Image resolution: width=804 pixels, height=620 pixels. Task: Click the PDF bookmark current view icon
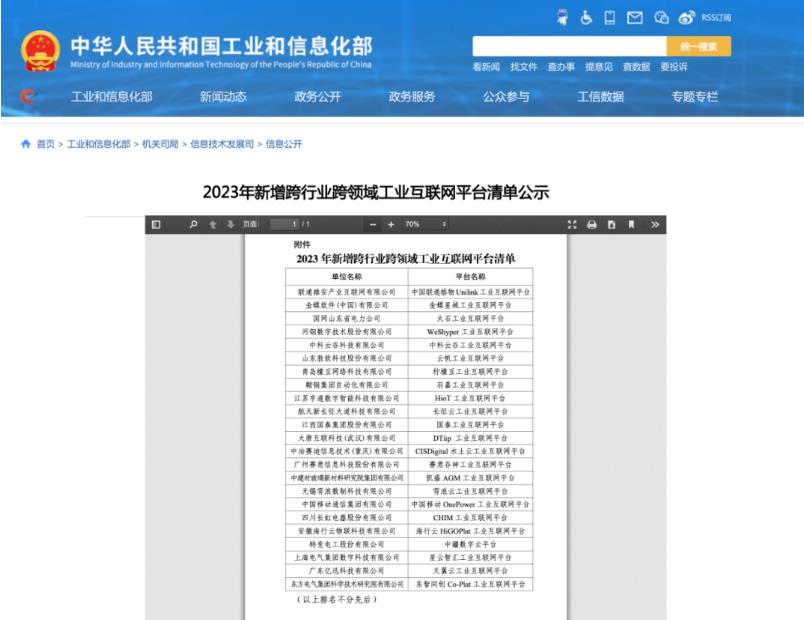[631, 224]
